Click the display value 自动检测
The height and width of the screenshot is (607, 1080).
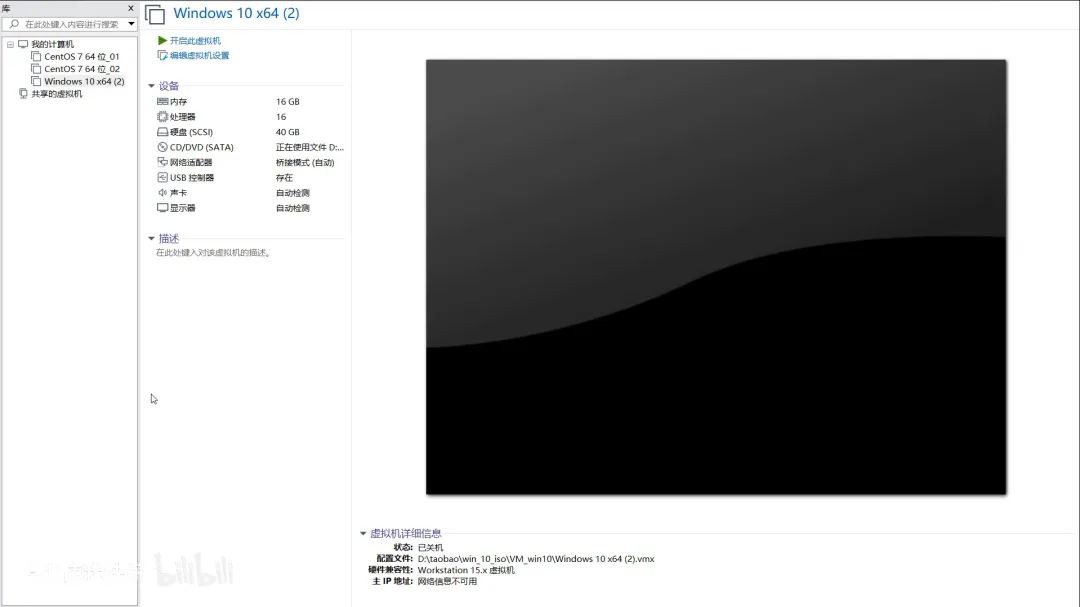tap(293, 208)
